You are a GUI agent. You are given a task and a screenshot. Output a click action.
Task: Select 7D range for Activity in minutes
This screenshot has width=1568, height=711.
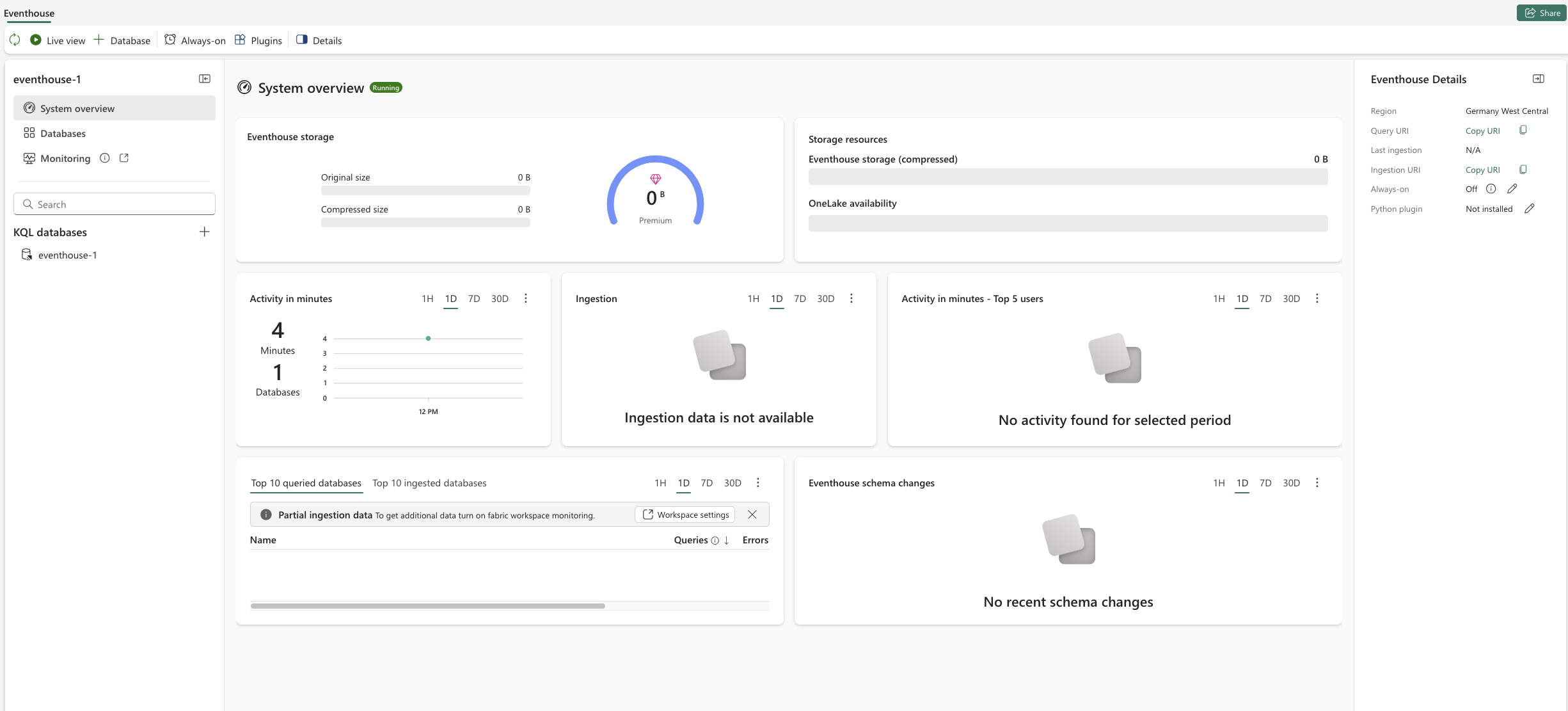(x=474, y=299)
